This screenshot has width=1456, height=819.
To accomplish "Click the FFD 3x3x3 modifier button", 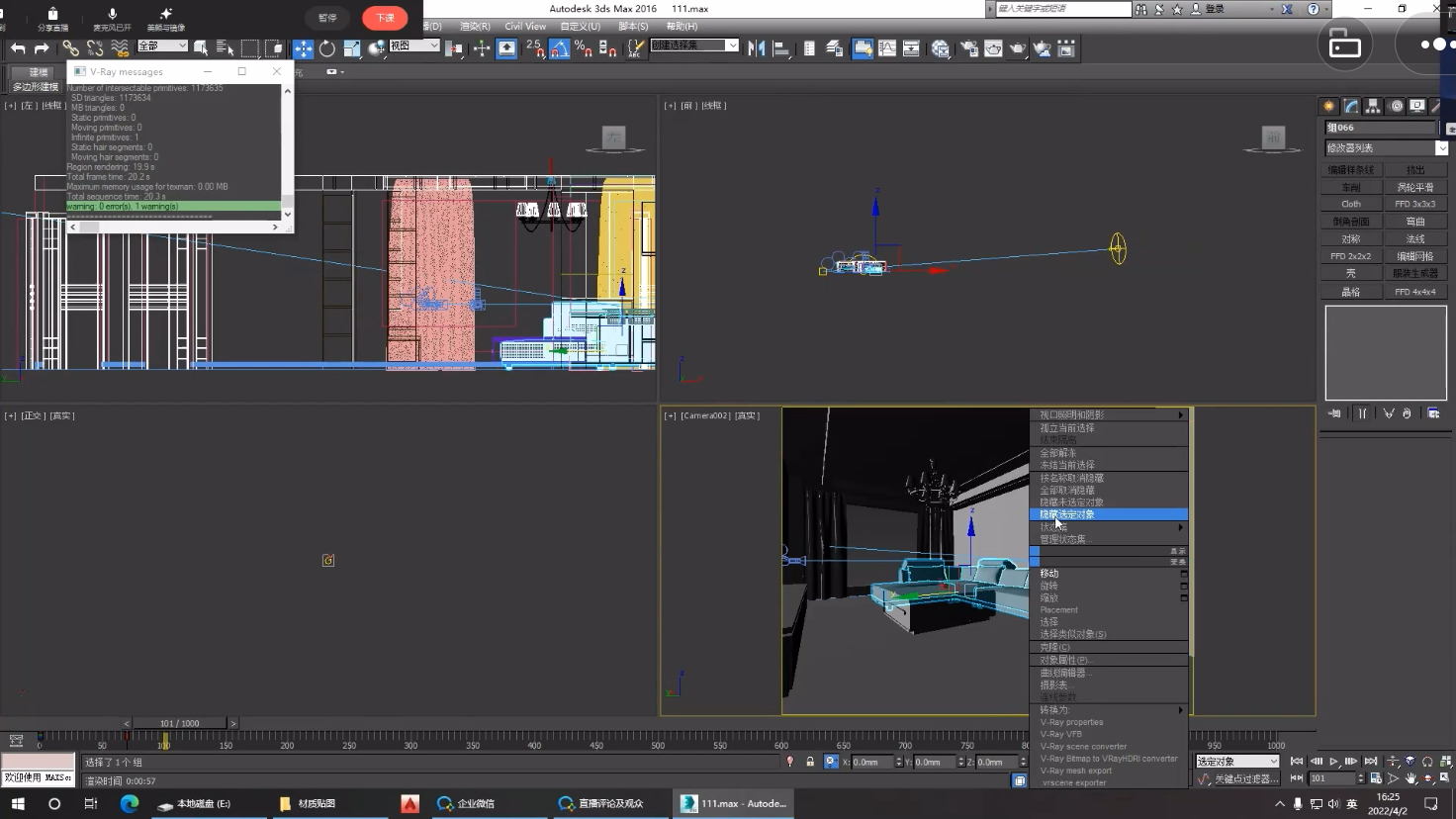I will [x=1415, y=204].
